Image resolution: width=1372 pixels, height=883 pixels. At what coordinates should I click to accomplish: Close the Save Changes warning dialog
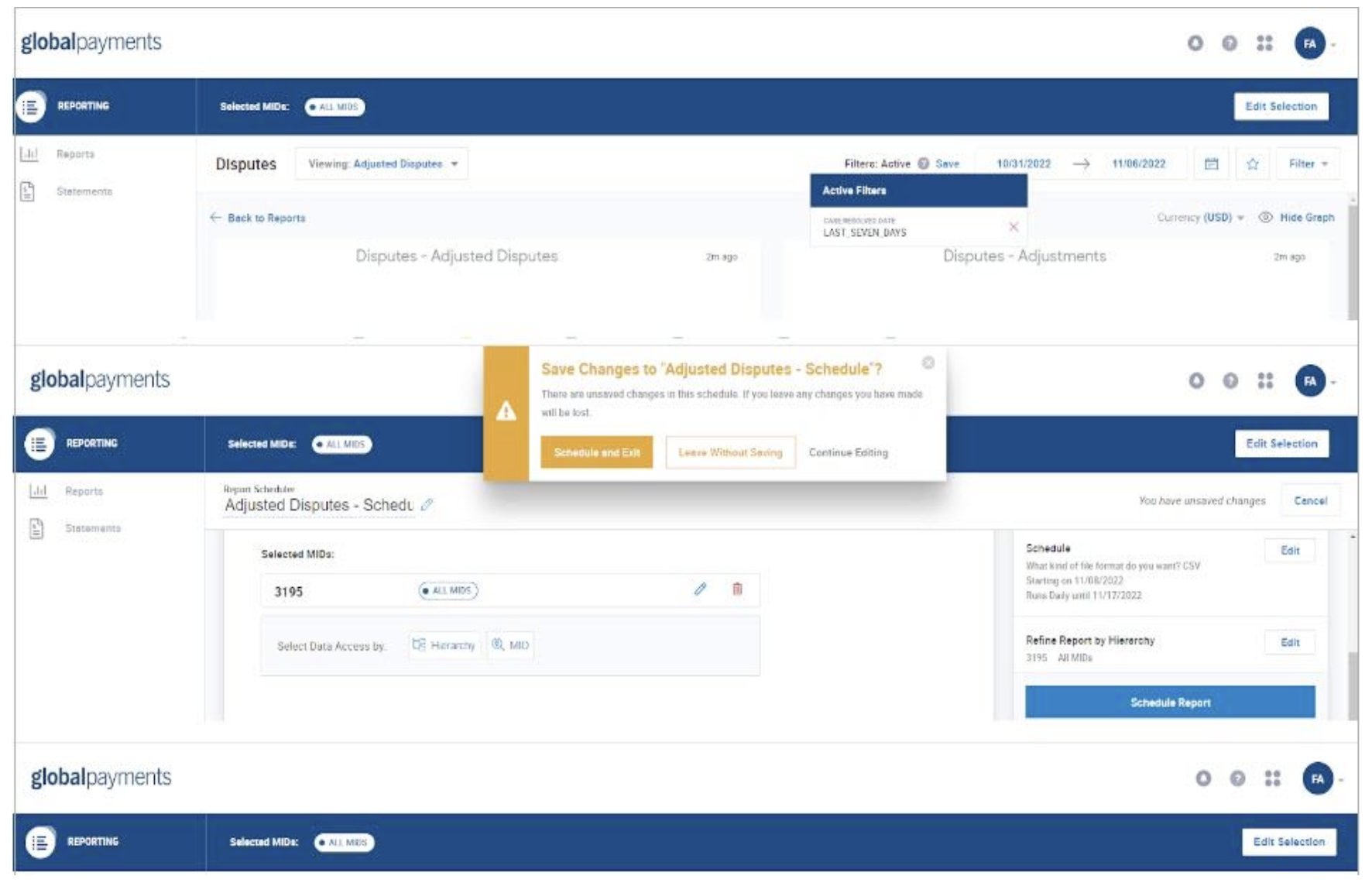(928, 362)
